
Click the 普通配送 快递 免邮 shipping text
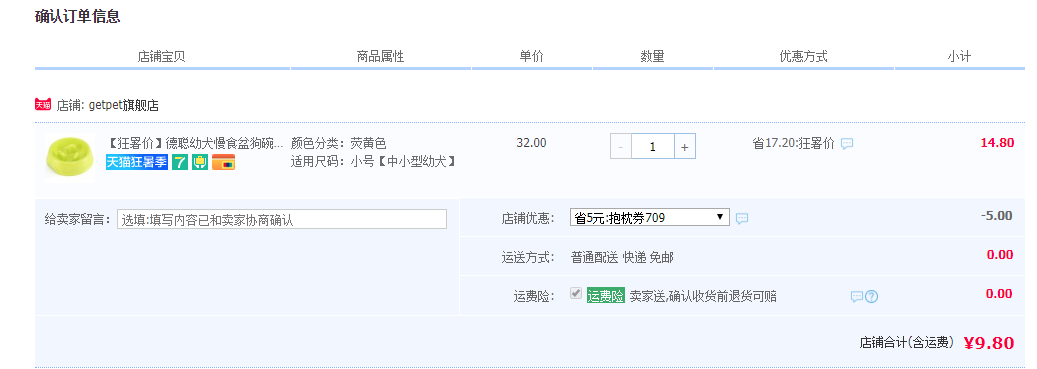[x=622, y=258]
